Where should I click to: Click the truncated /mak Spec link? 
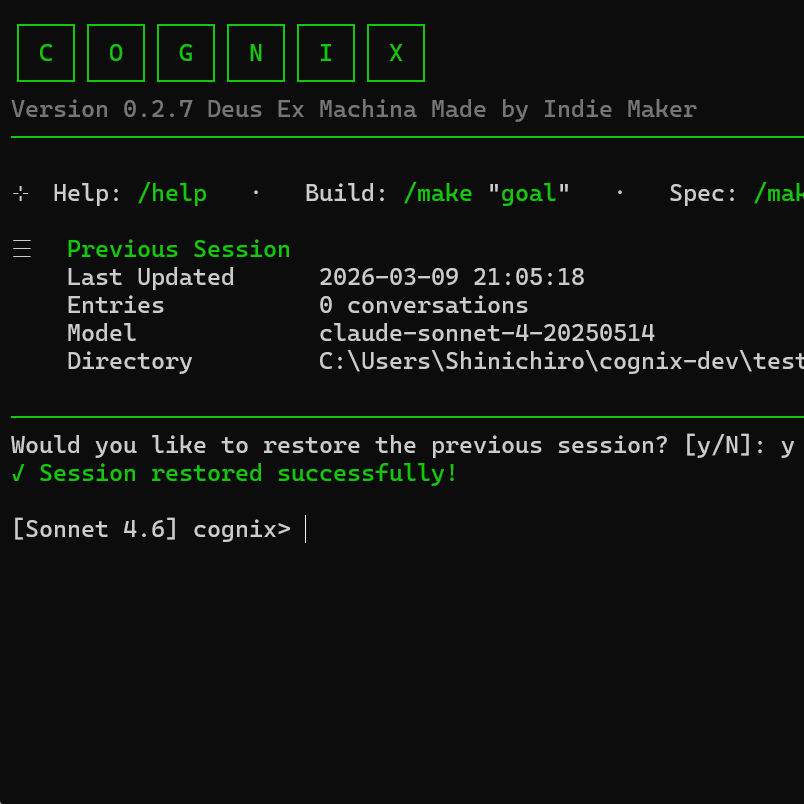[x=778, y=193]
